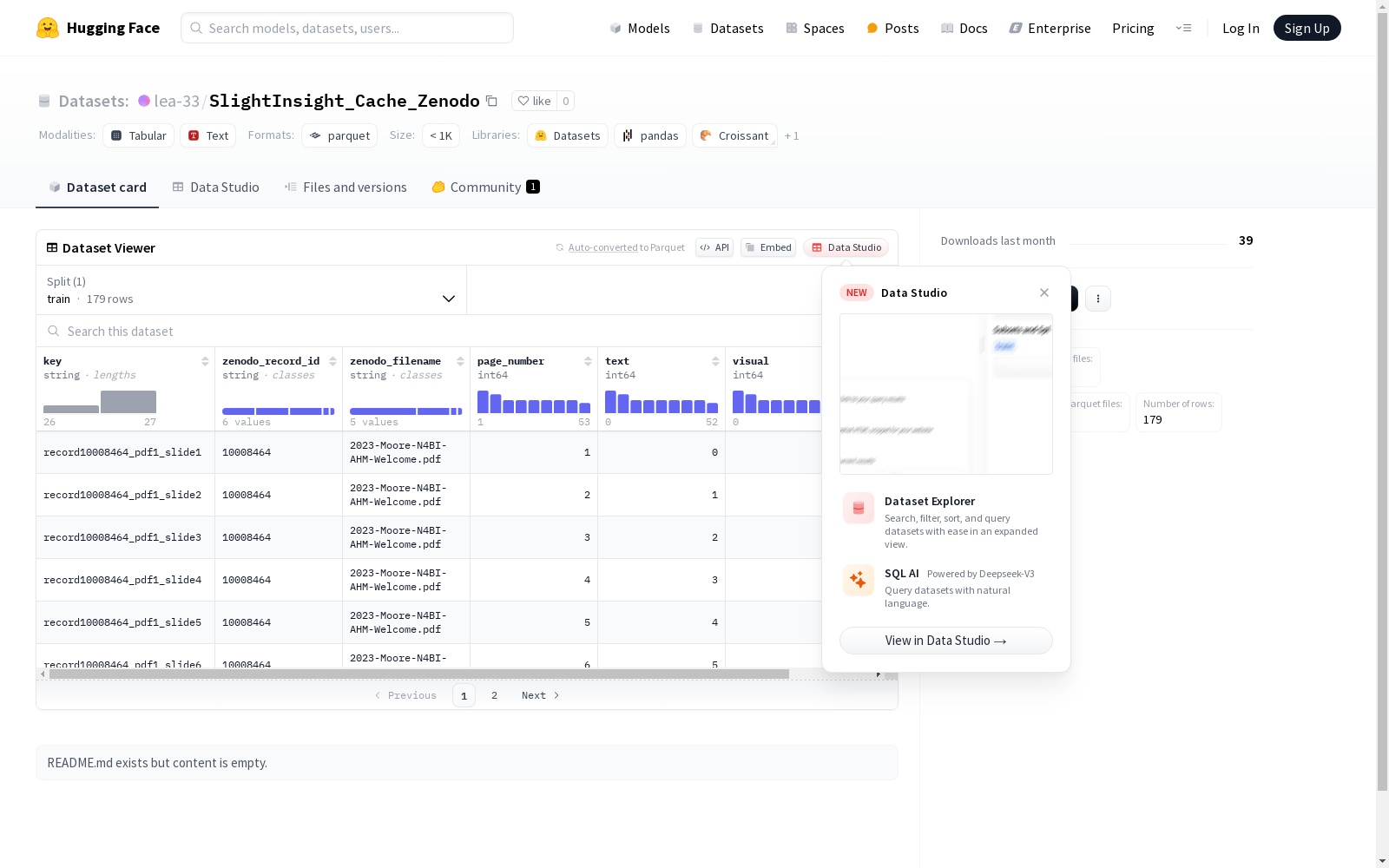Focus the Search this dataset field
Screen dimensions: 1389x868
[430, 331]
